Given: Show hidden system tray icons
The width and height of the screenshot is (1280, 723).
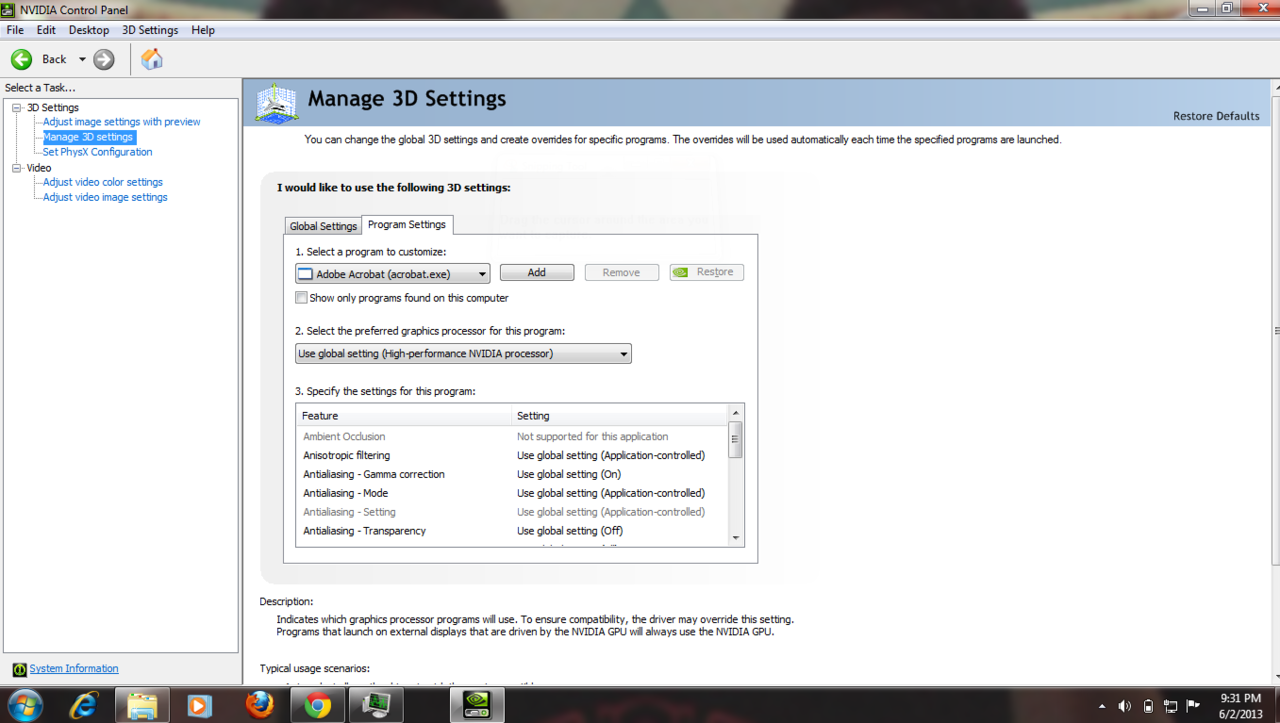Looking at the screenshot, I should [1102, 706].
